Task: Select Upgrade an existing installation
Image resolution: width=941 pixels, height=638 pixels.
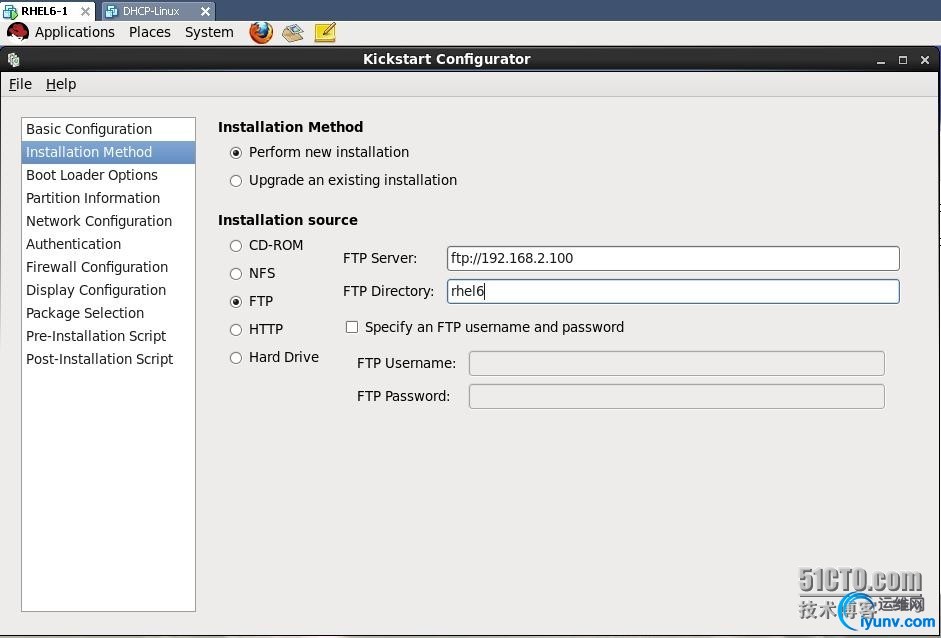Action: (236, 181)
